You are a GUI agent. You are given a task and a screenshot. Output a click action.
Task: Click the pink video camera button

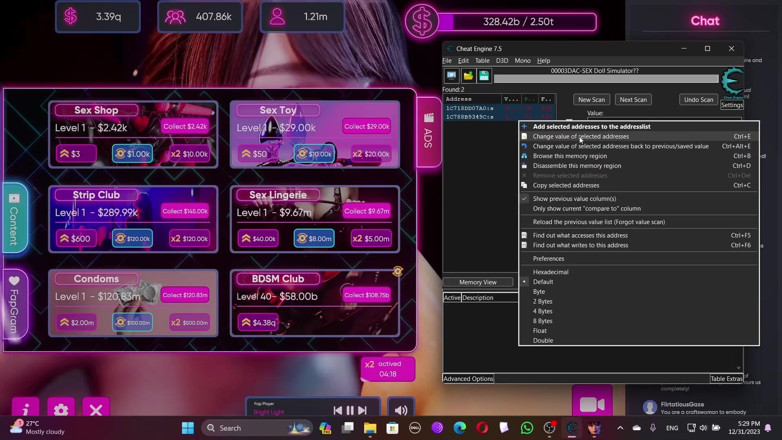(592, 403)
